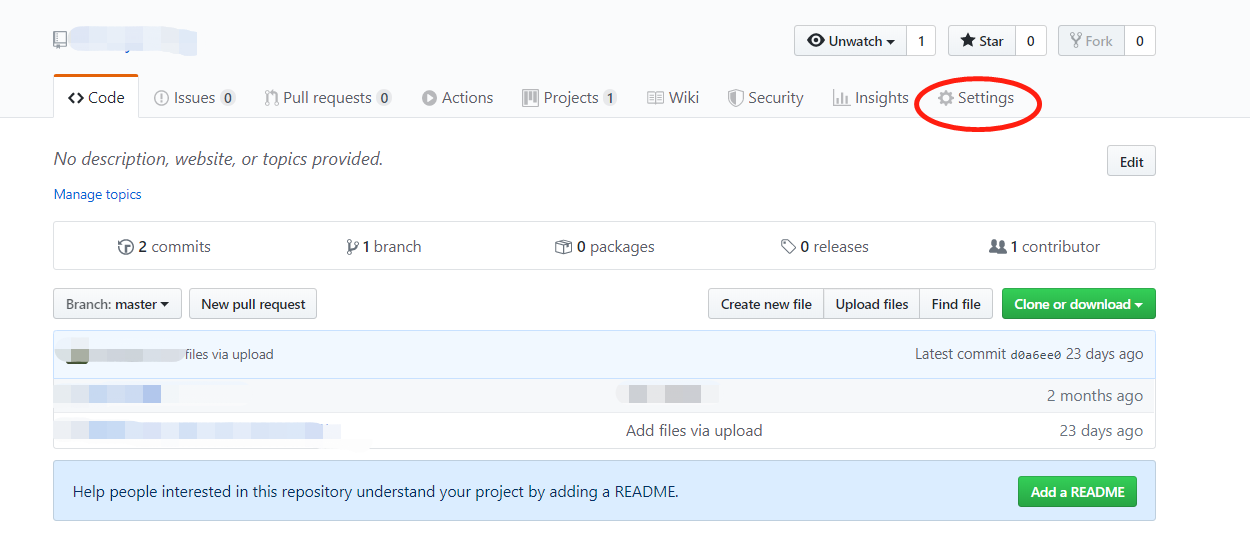Click 'Add files via upload' commit message
The image size is (1250, 560).
click(694, 431)
